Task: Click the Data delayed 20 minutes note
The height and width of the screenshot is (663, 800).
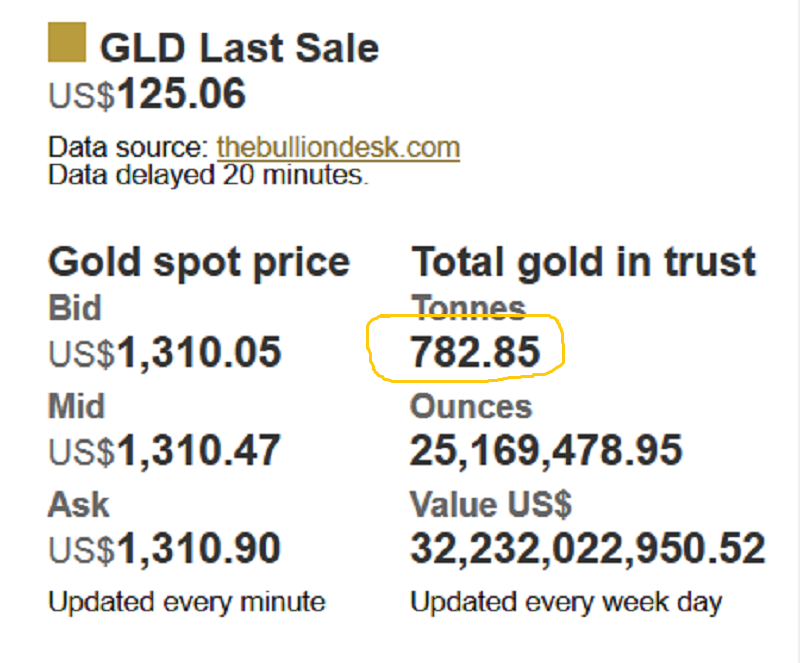Action: point(208,175)
